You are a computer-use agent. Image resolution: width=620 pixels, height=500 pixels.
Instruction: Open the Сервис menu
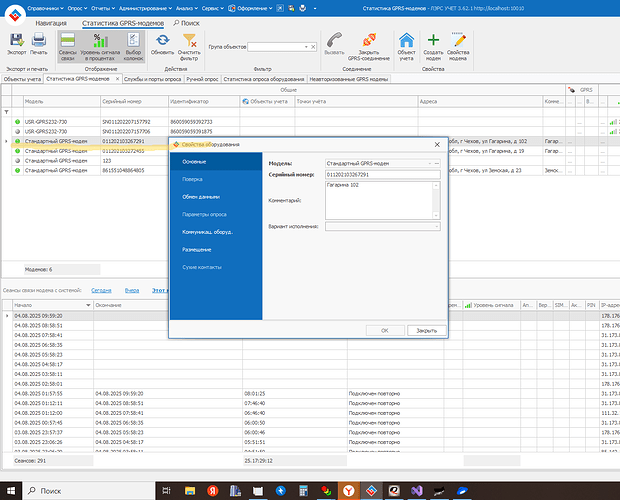click(x=213, y=8)
